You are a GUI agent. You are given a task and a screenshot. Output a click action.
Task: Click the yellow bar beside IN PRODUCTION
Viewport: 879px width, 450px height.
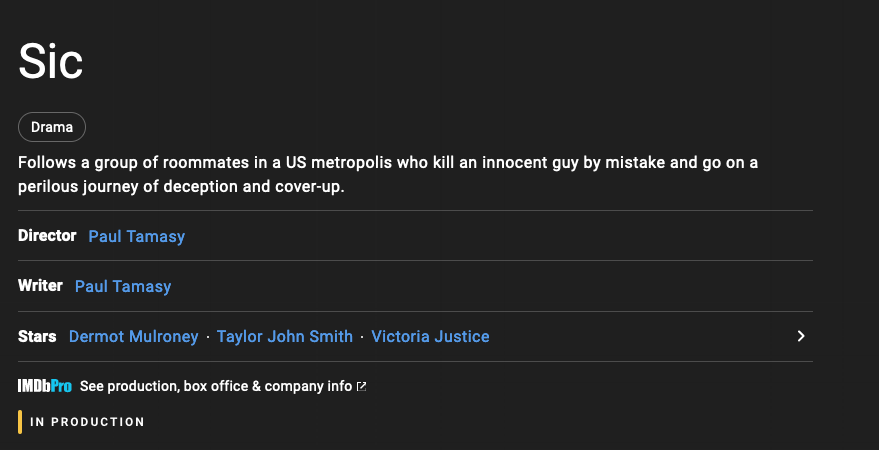tap(20, 422)
